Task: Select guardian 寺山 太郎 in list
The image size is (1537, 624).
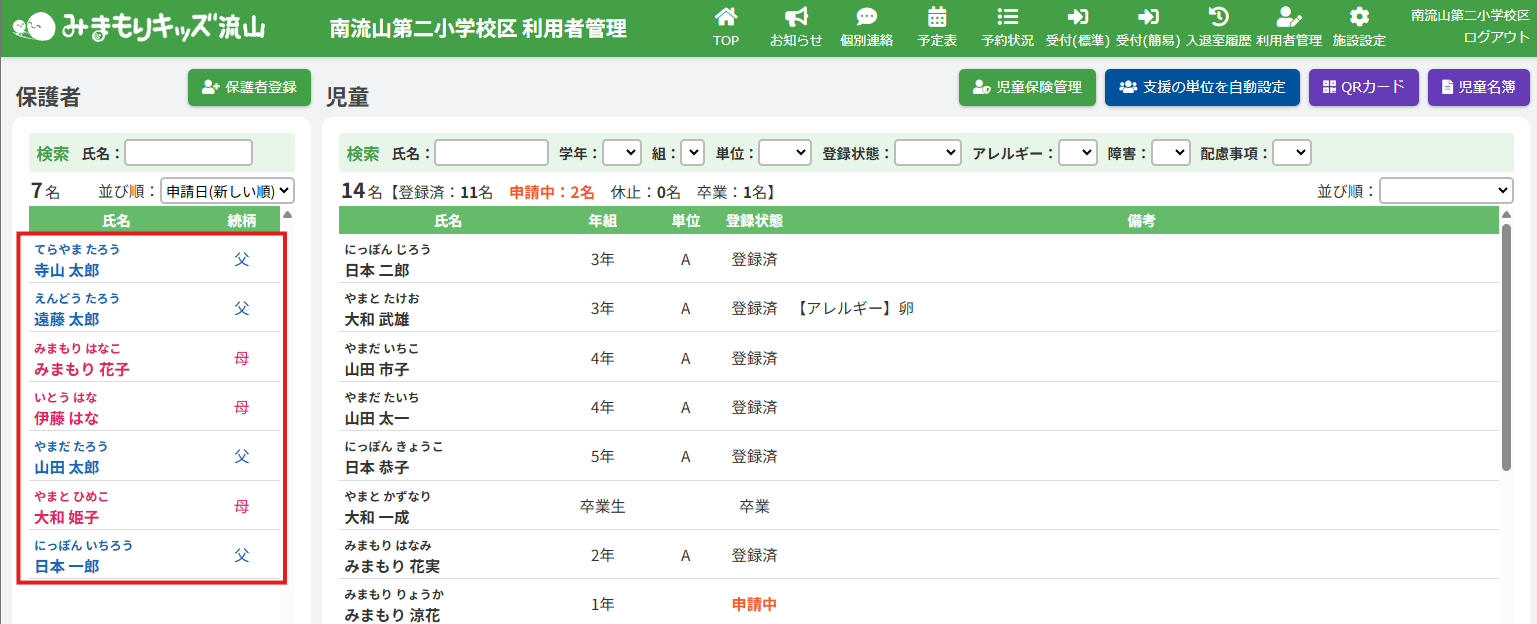Action: click(x=67, y=270)
